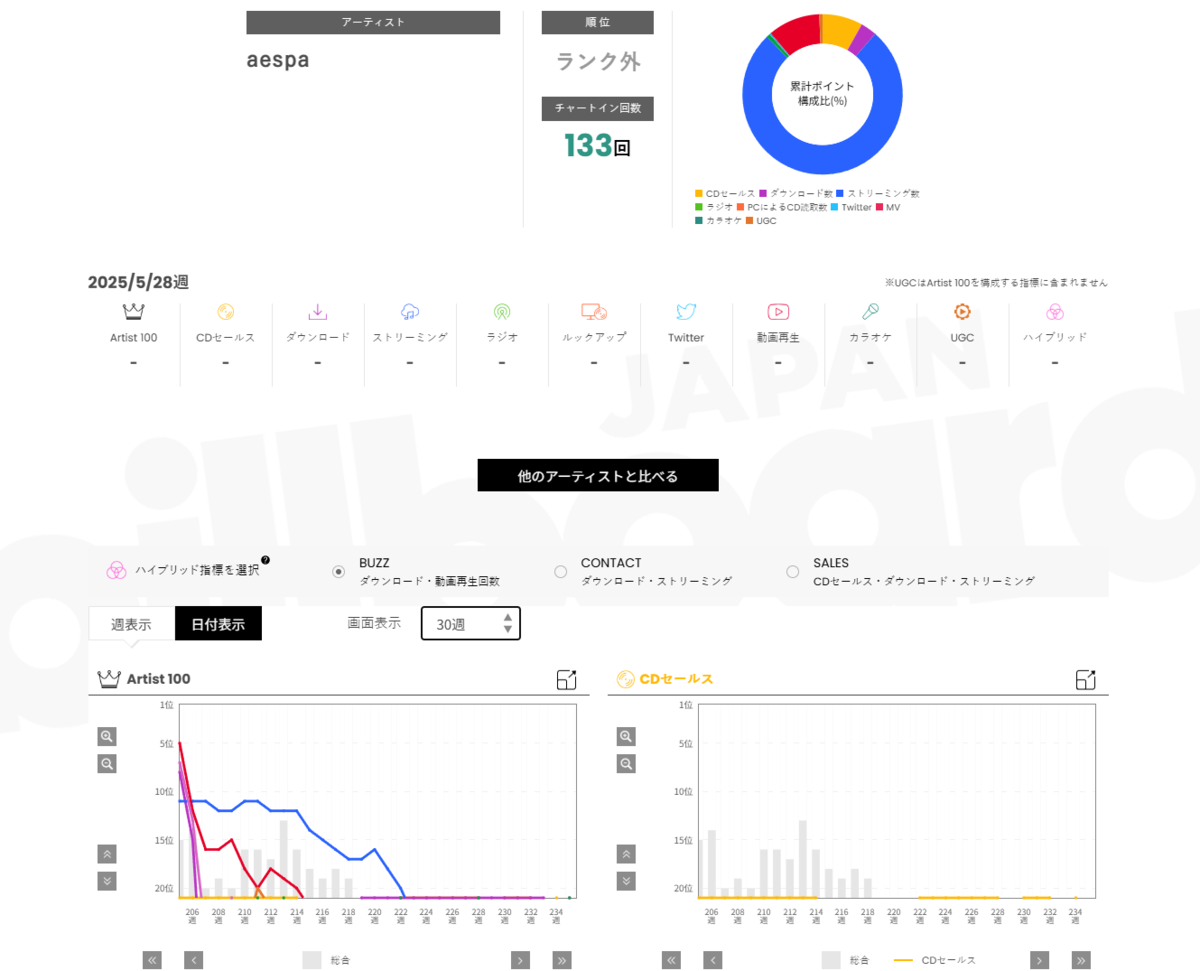Toggle CDセールス line in chart legend

[x=934, y=960]
